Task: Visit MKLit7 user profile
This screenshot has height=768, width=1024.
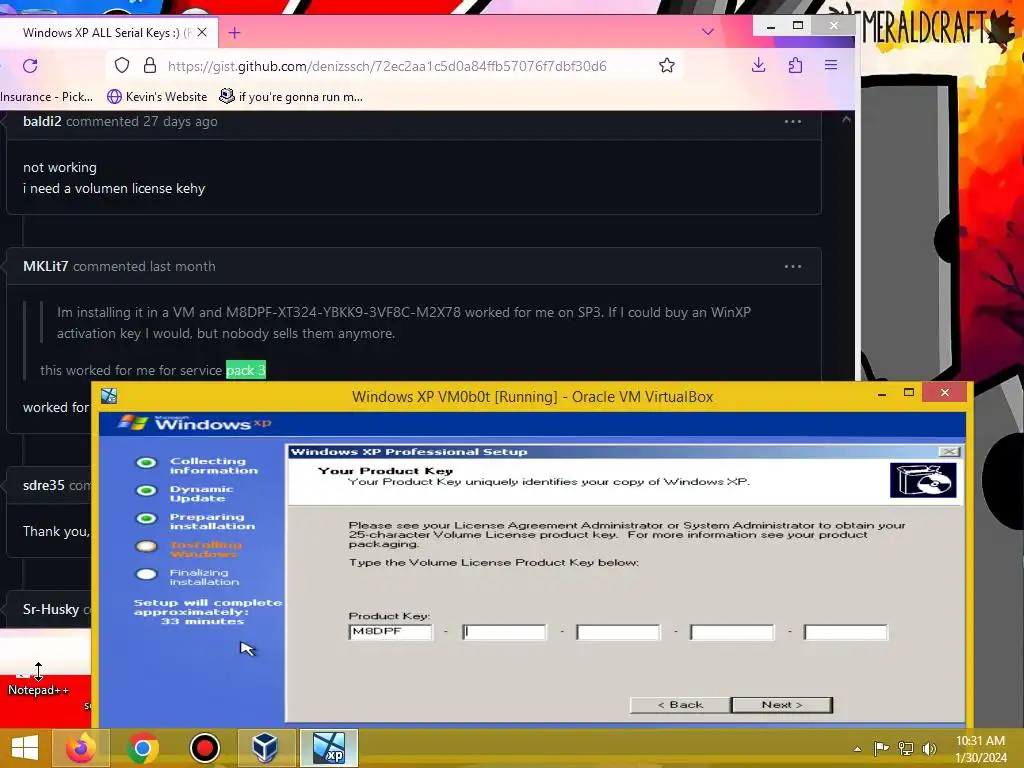Action: [45, 266]
